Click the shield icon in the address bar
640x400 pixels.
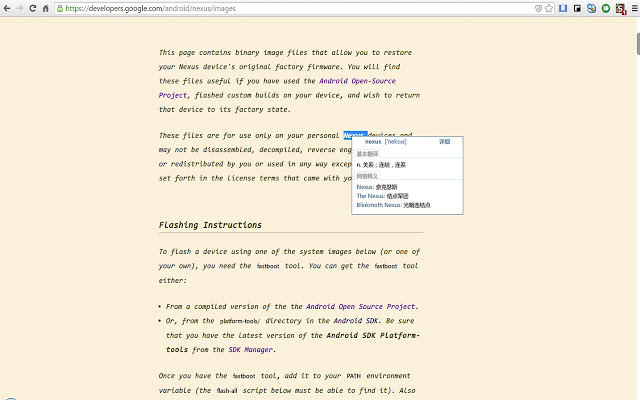coord(538,8)
